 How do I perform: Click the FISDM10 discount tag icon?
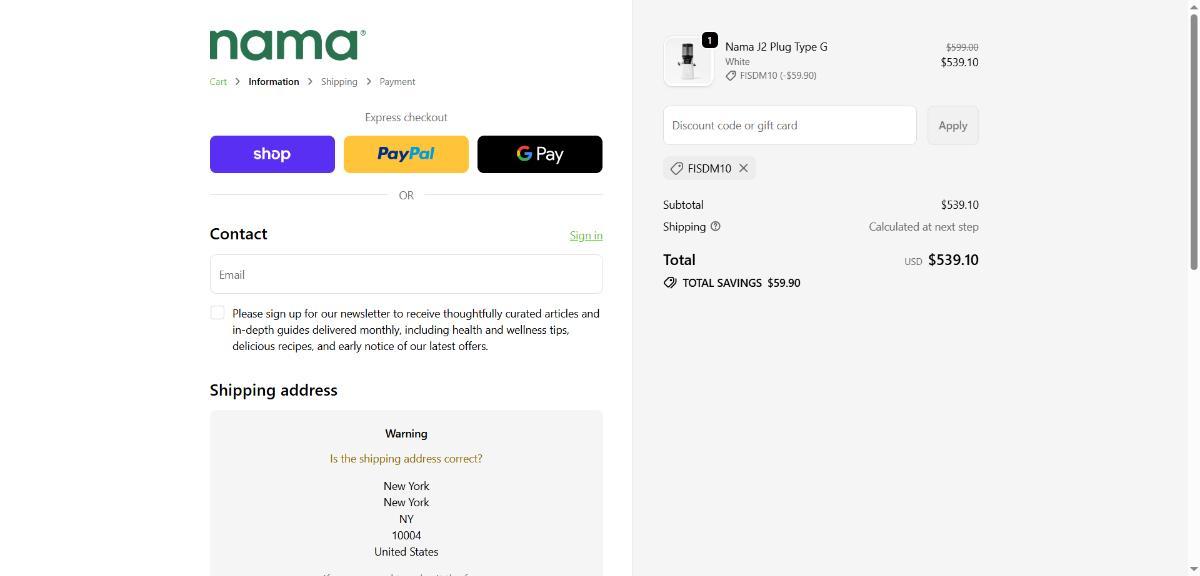click(677, 169)
